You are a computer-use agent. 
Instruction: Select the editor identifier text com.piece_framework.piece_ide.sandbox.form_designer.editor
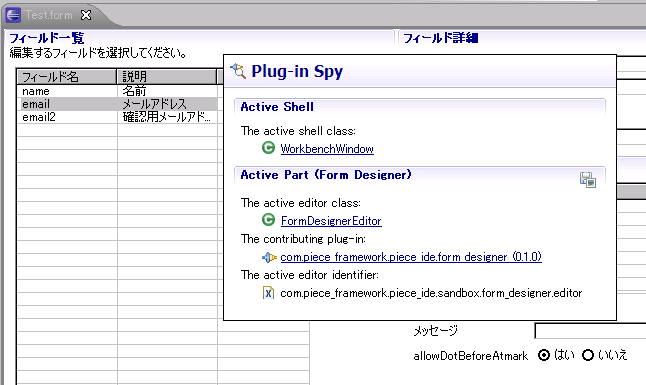pyautogui.click(x=431, y=293)
